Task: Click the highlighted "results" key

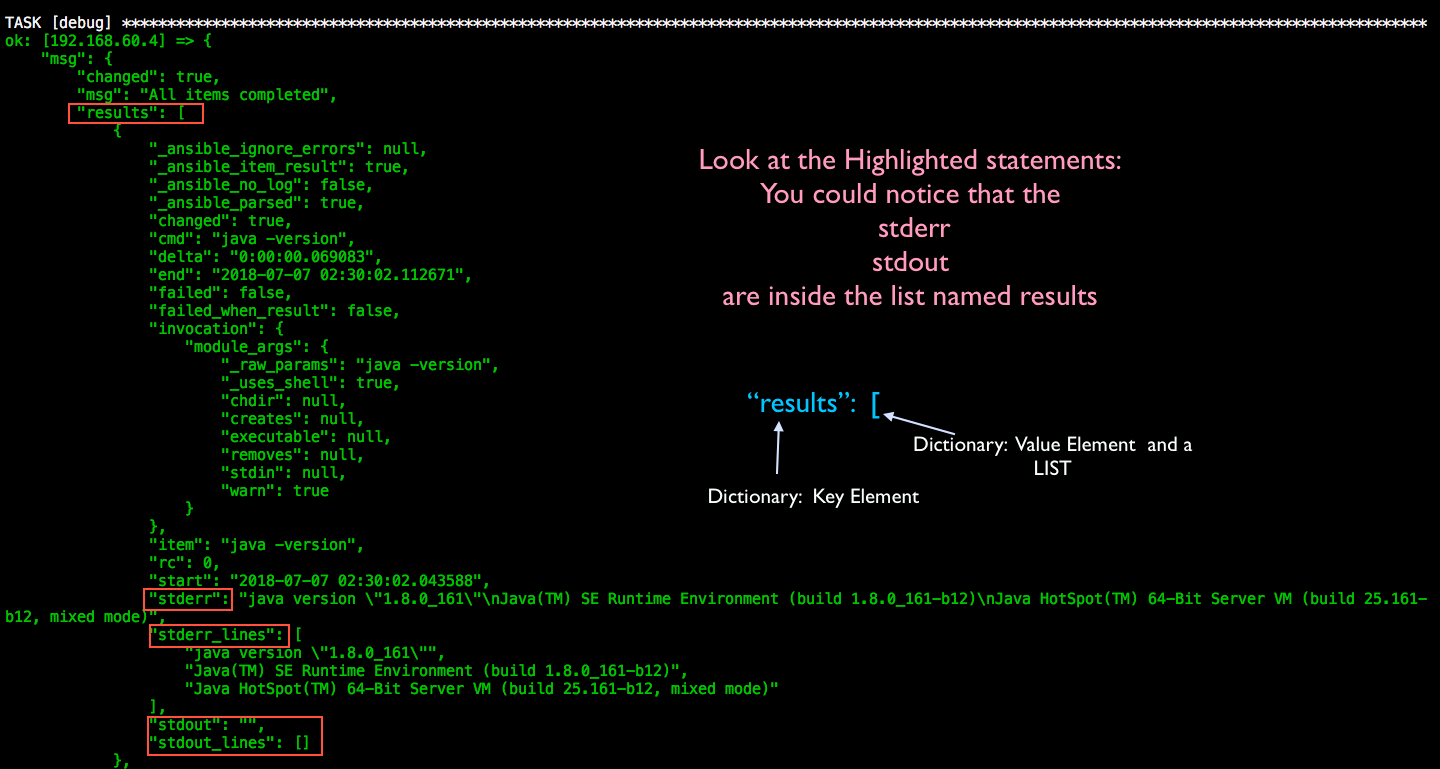Action: click(x=134, y=112)
